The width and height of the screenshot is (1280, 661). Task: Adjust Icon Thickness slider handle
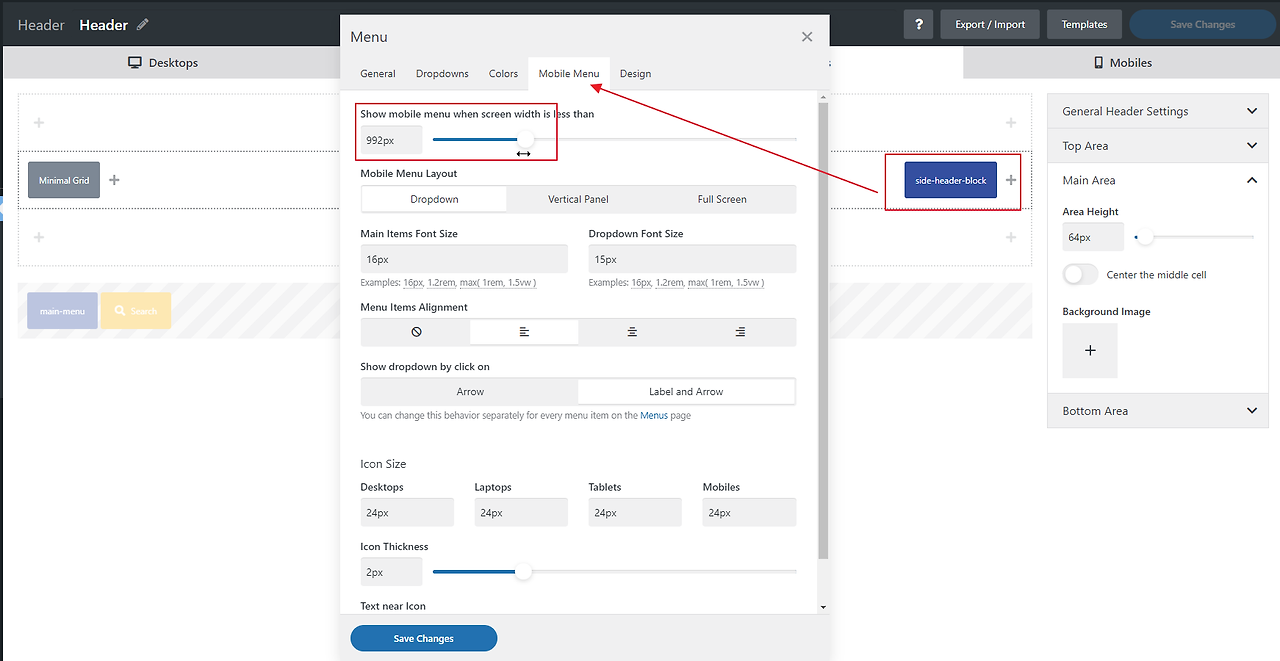523,571
